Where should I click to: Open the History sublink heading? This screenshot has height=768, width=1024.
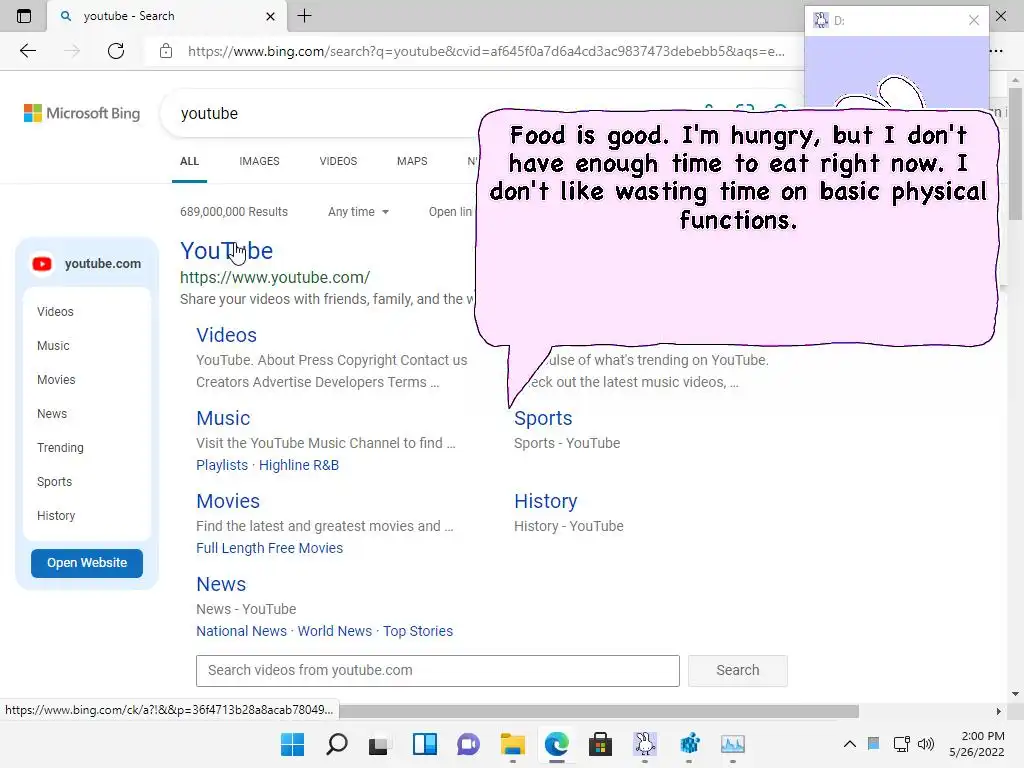coord(545,501)
